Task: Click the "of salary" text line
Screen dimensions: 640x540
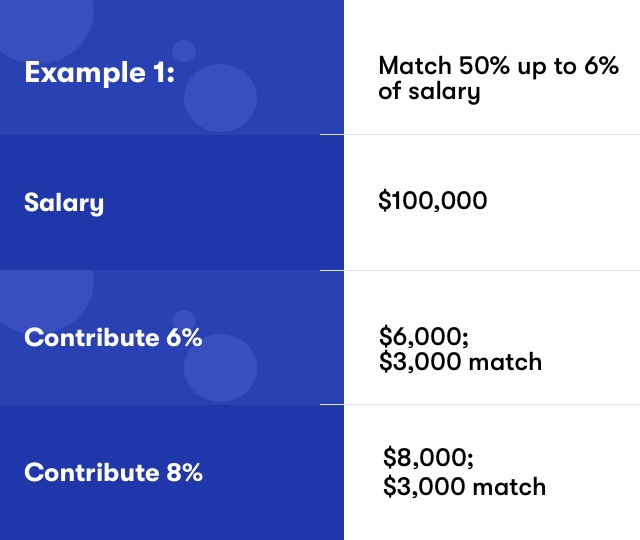Action: [429, 92]
